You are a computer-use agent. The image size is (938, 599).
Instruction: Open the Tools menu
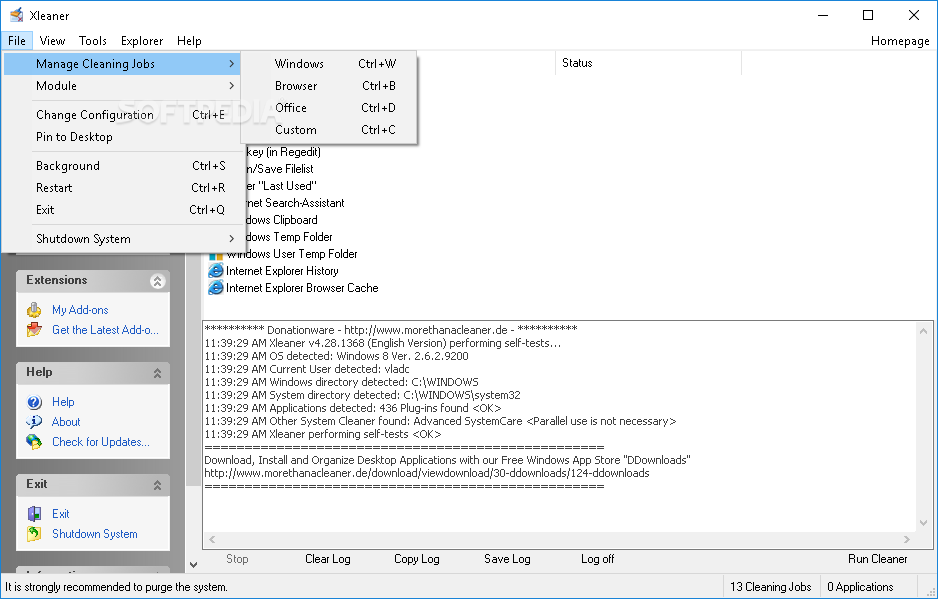click(x=93, y=41)
